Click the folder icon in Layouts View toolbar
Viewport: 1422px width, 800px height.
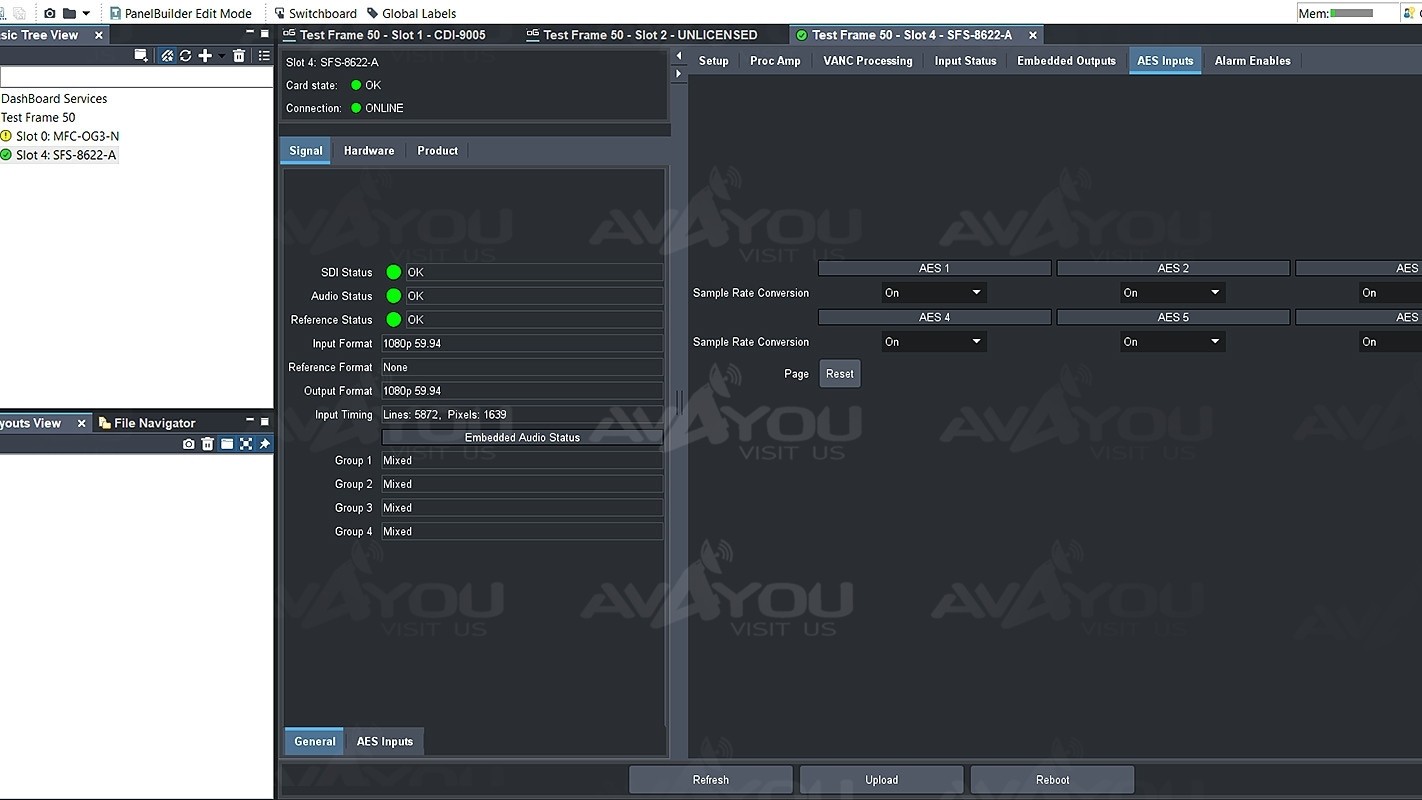pyautogui.click(x=227, y=444)
